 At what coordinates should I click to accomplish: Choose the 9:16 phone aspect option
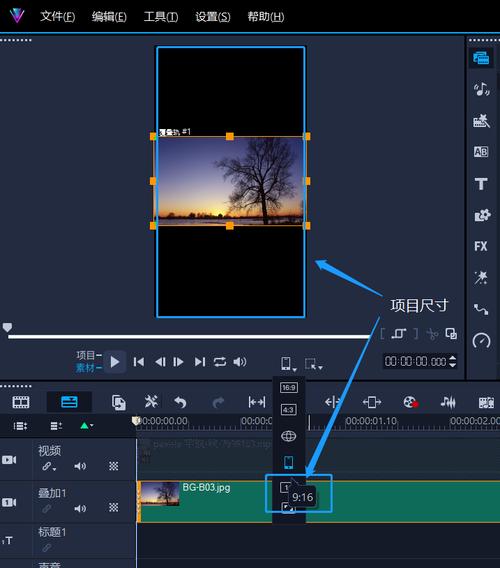288,463
